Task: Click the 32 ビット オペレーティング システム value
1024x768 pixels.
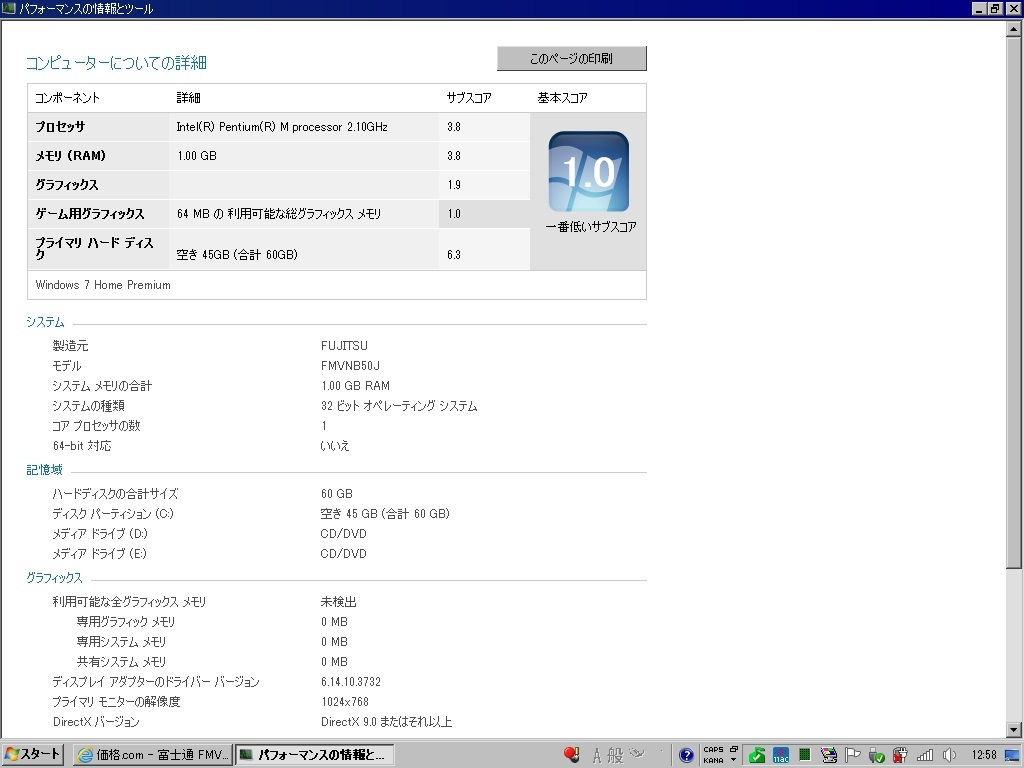Action: coord(399,406)
